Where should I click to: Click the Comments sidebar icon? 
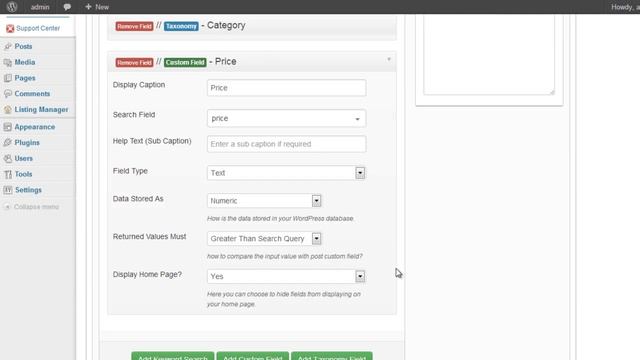(8, 94)
